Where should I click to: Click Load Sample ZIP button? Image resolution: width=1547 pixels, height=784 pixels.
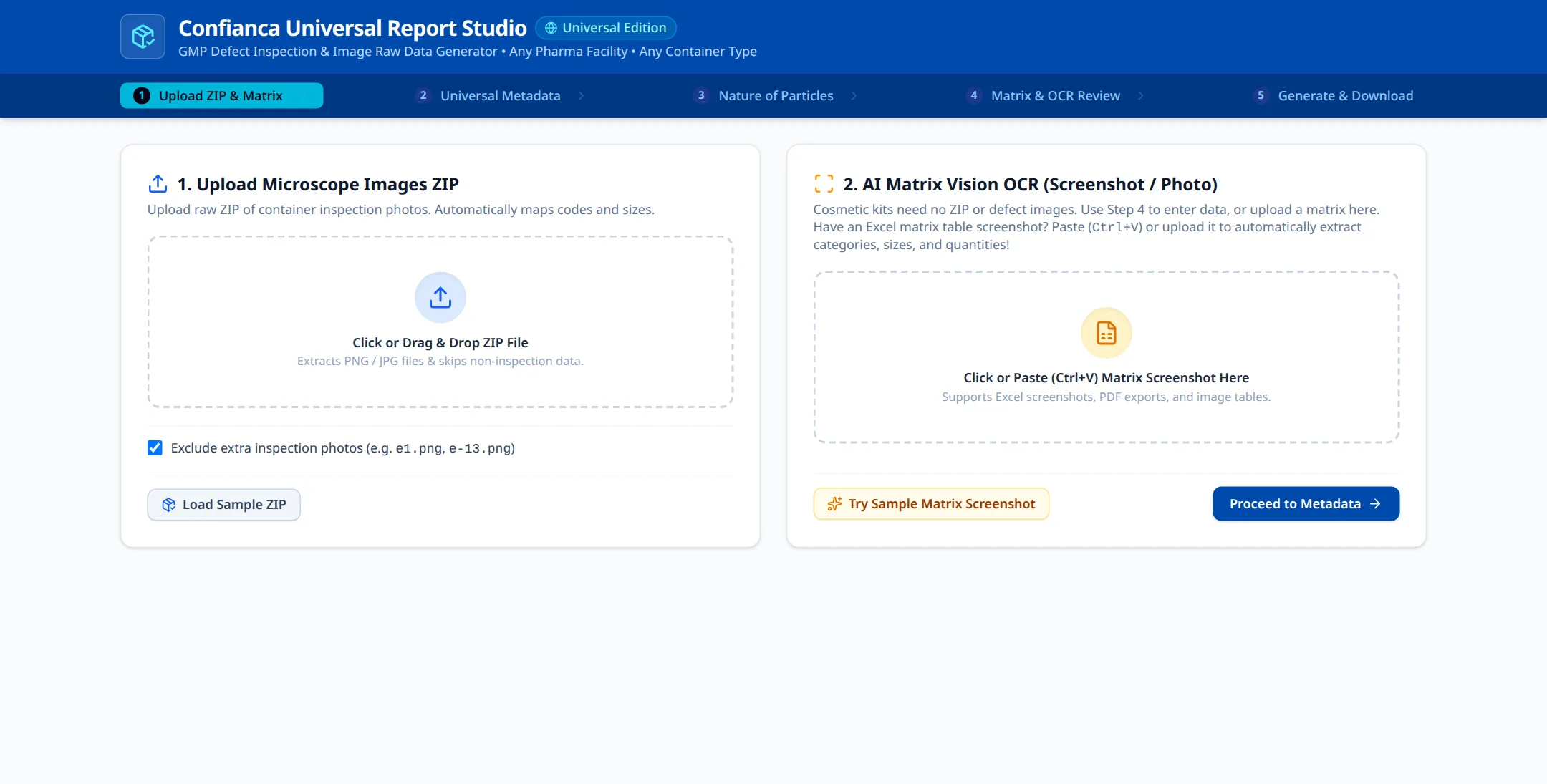point(223,505)
